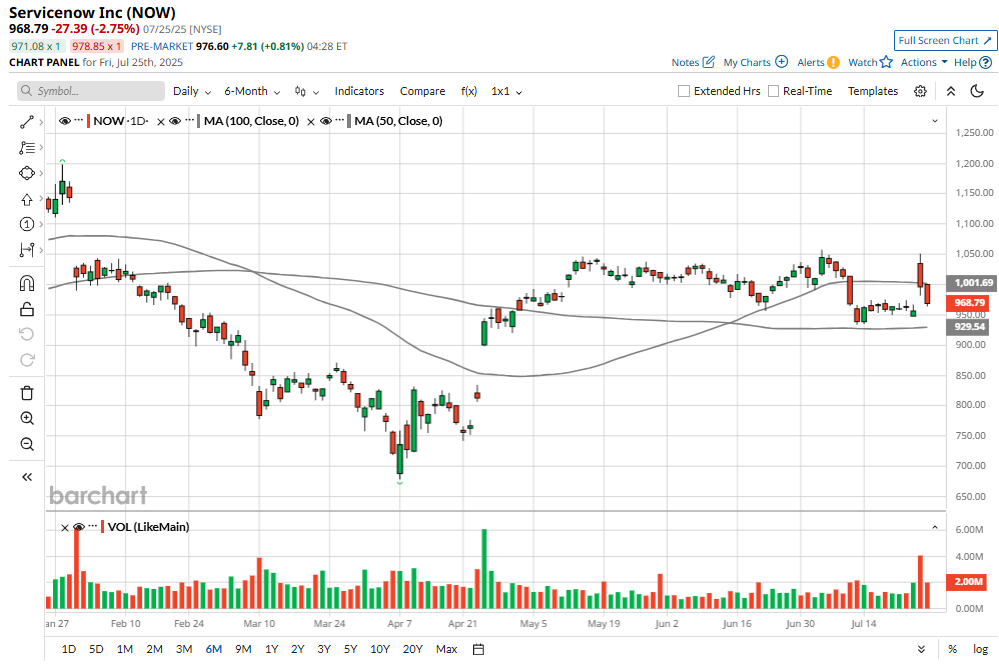Select the up arrow marker tool

pyautogui.click(x=27, y=199)
